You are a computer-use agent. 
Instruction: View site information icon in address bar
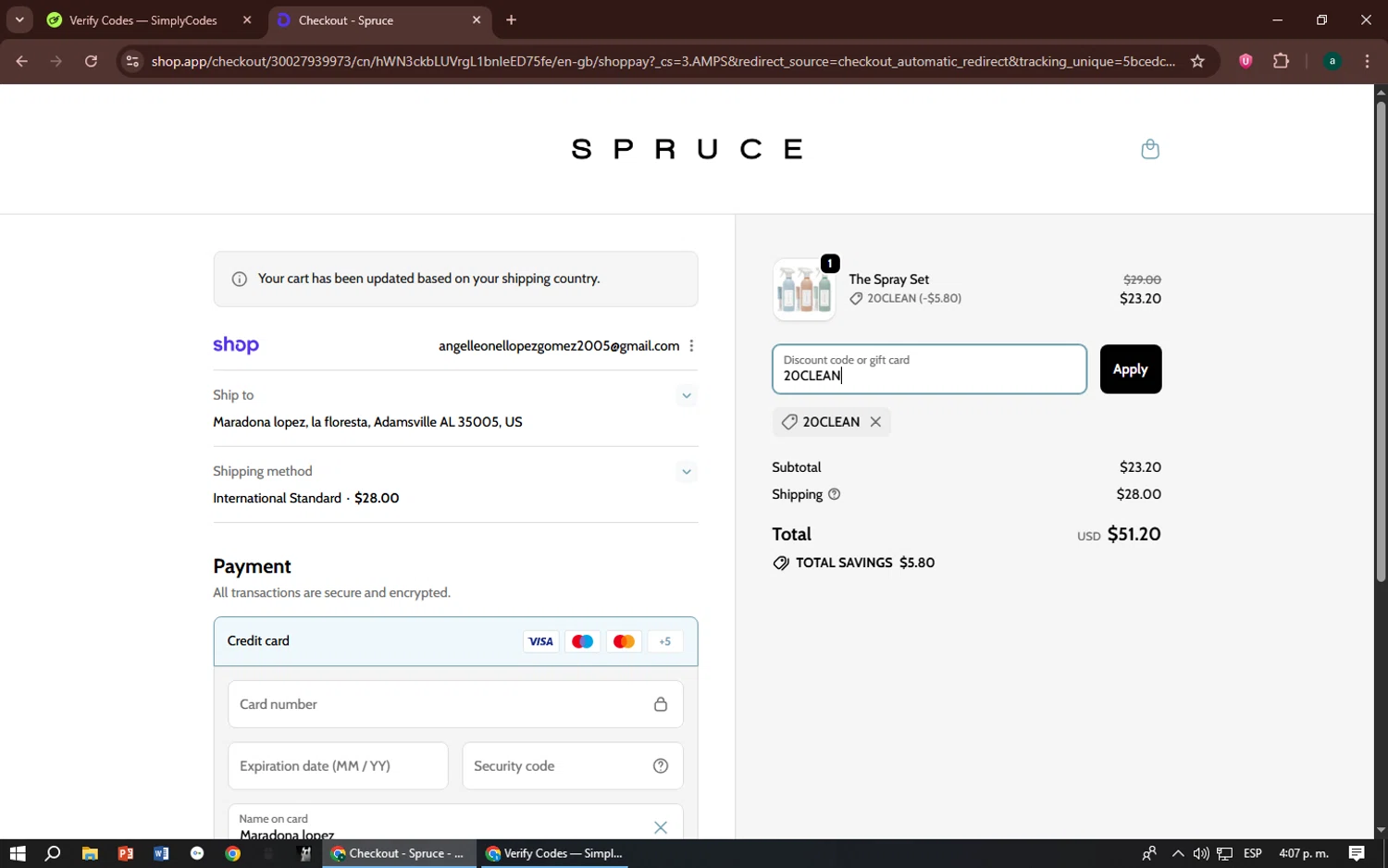pos(132,61)
